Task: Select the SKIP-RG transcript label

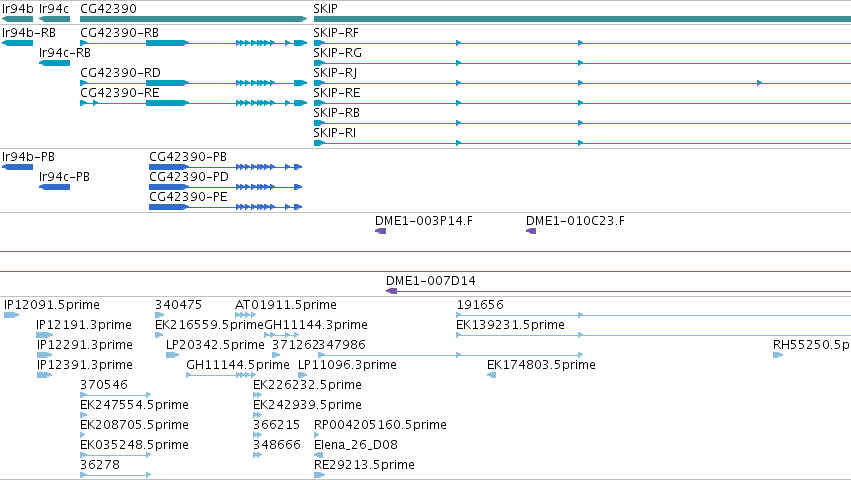Action: pos(338,53)
